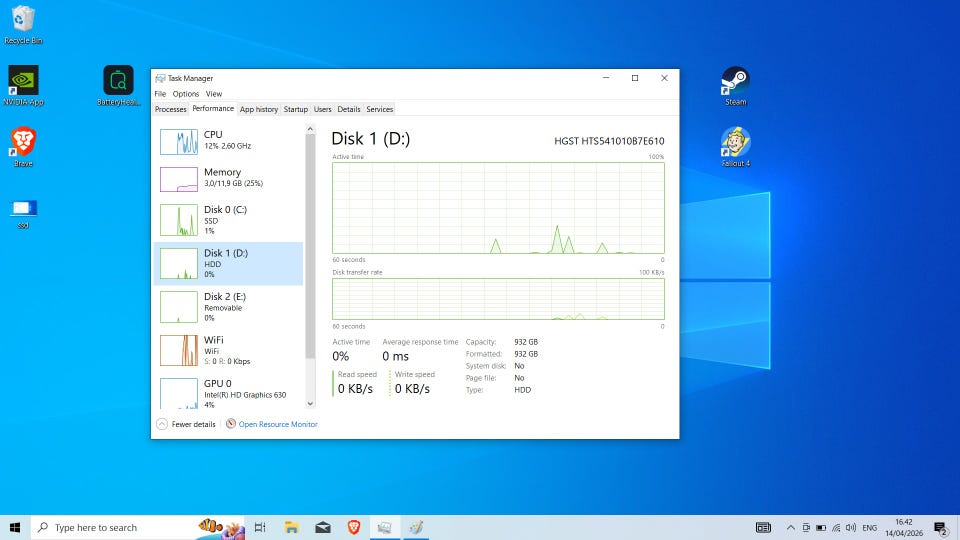Click the Average response time 0 ms value
This screenshot has height=540, width=960.
click(x=396, y=356)
